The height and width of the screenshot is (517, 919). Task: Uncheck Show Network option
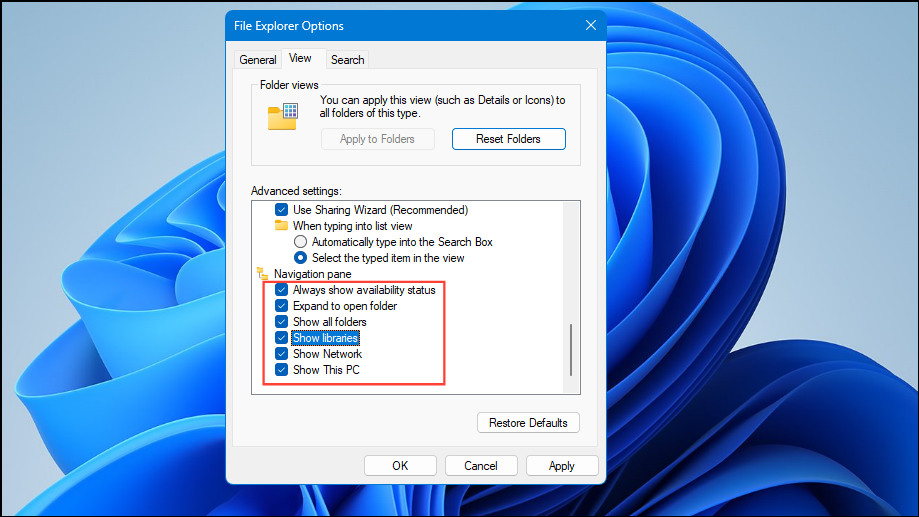click(x=281, y=354)
